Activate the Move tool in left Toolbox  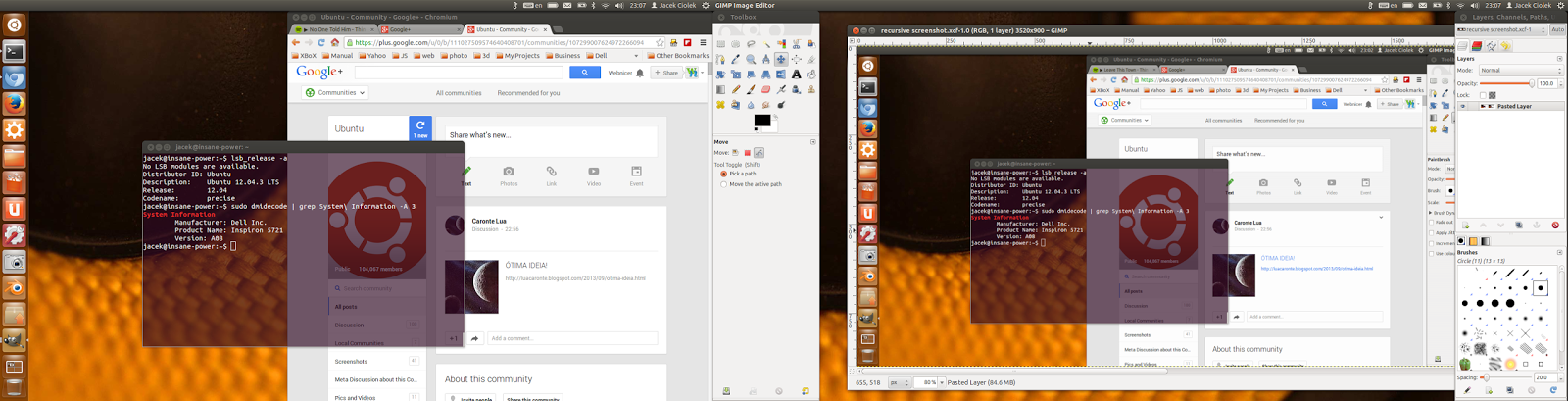coord(781,59)
